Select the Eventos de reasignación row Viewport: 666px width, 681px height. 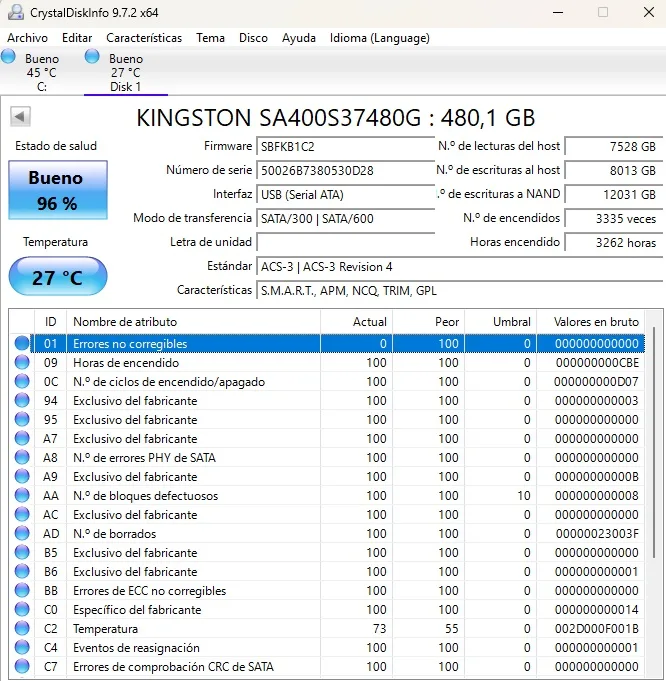(x=327, y=648)
